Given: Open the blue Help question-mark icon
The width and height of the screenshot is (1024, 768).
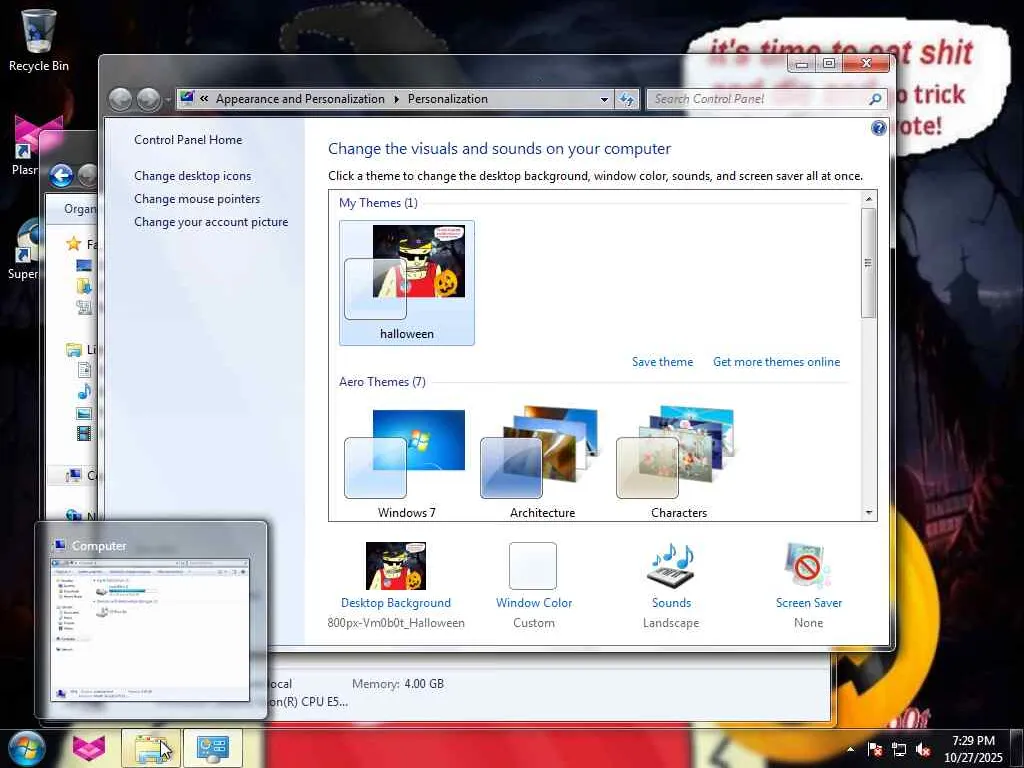Looking at the screenshot, I should click(x=878, y=128).
